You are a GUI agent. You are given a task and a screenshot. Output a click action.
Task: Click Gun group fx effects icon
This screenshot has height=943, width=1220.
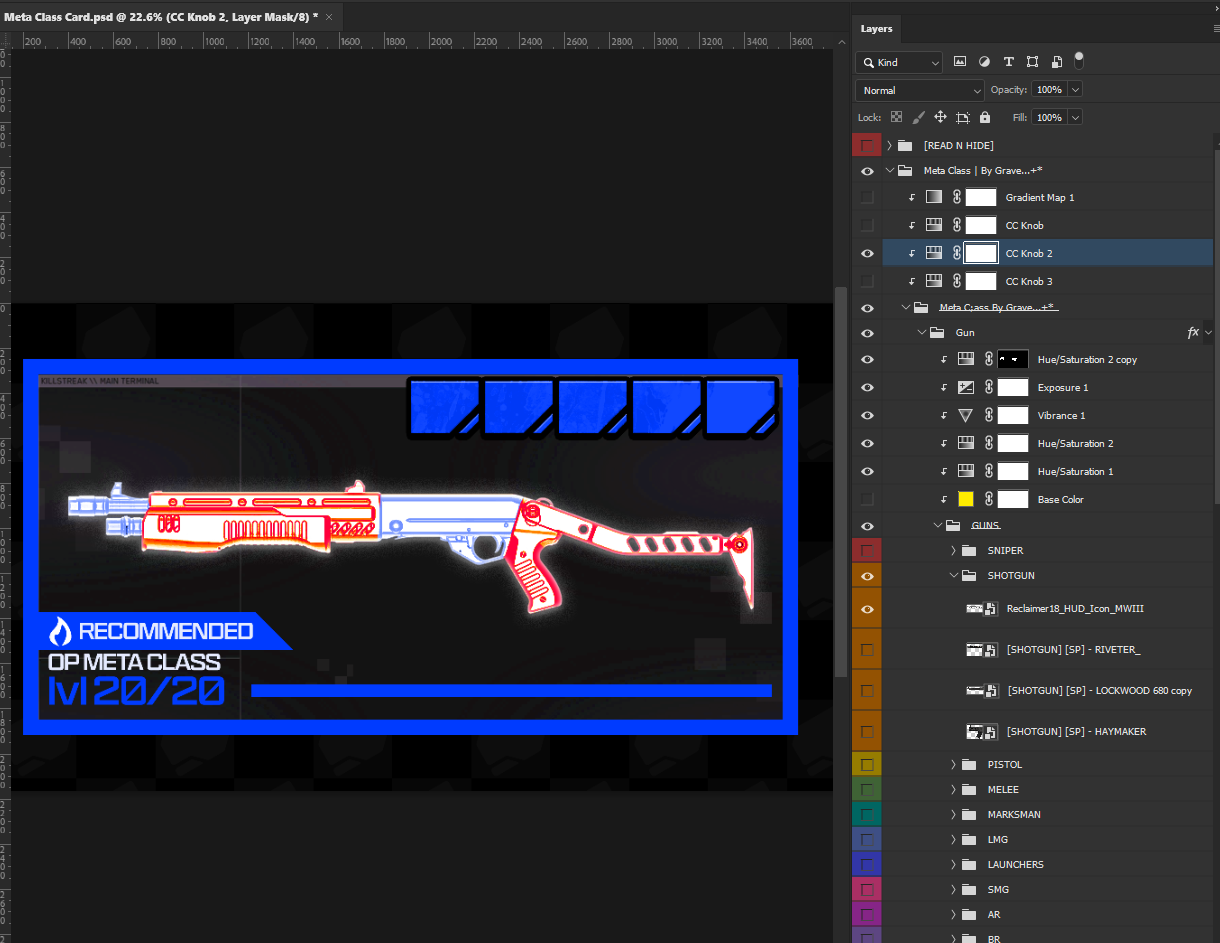tap(1192, 332)
